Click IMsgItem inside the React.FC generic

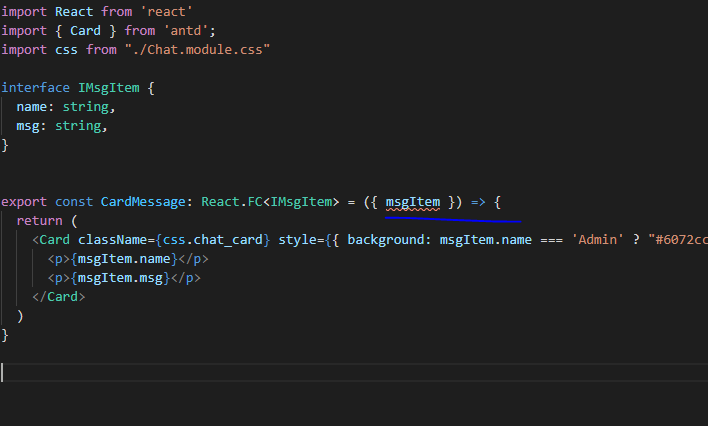[x=301, y=202]
